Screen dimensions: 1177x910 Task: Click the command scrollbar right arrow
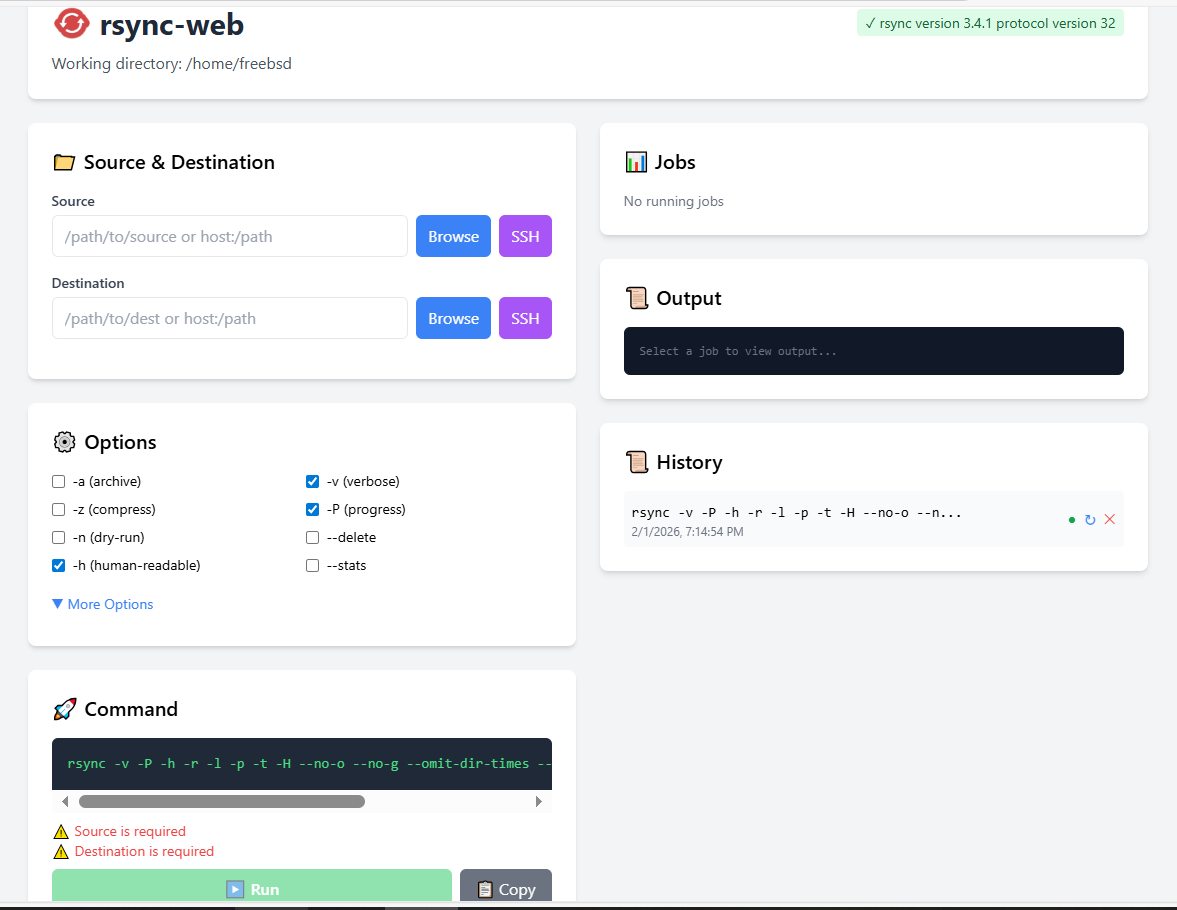538,801
